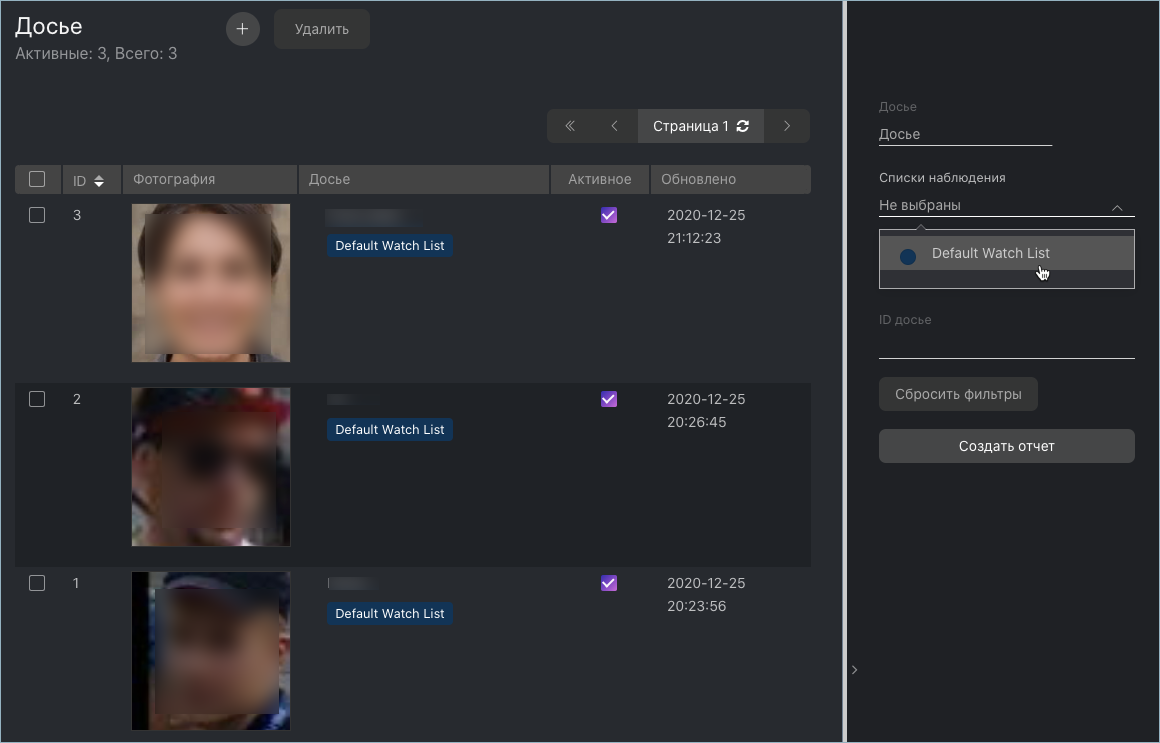1160x743 pixels.
Task: Click Создать отчет button
Action: pyautogui.click(x=1006, y=446)
